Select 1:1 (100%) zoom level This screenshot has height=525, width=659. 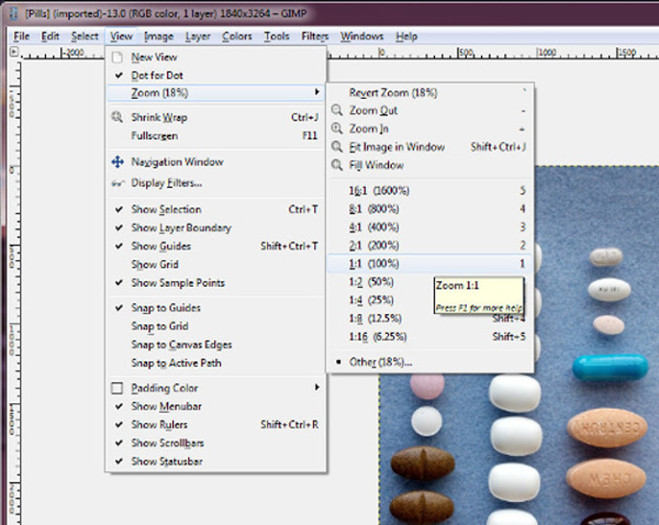376,263
